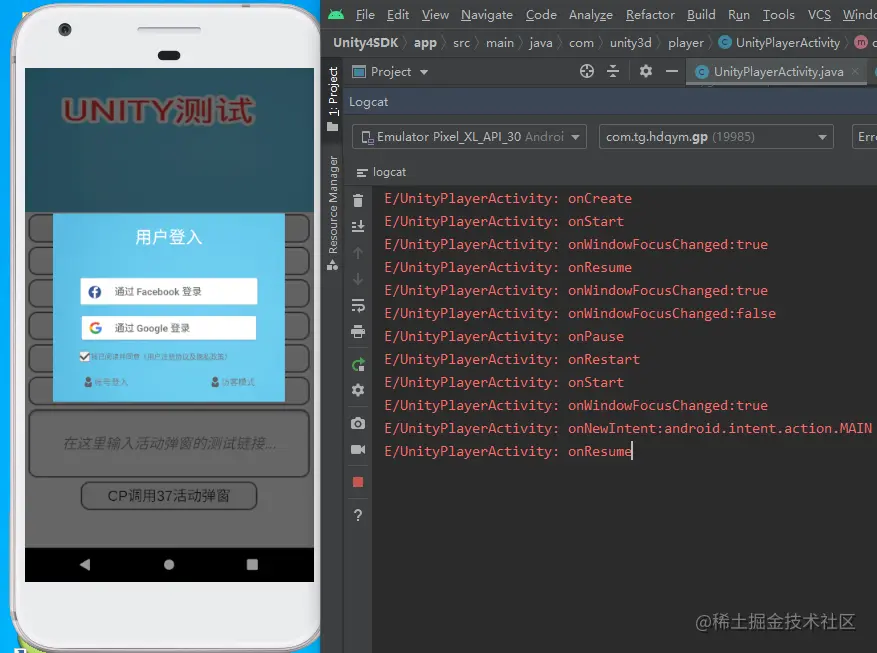Clear logcat with the trash icon

tap(358, 200)
